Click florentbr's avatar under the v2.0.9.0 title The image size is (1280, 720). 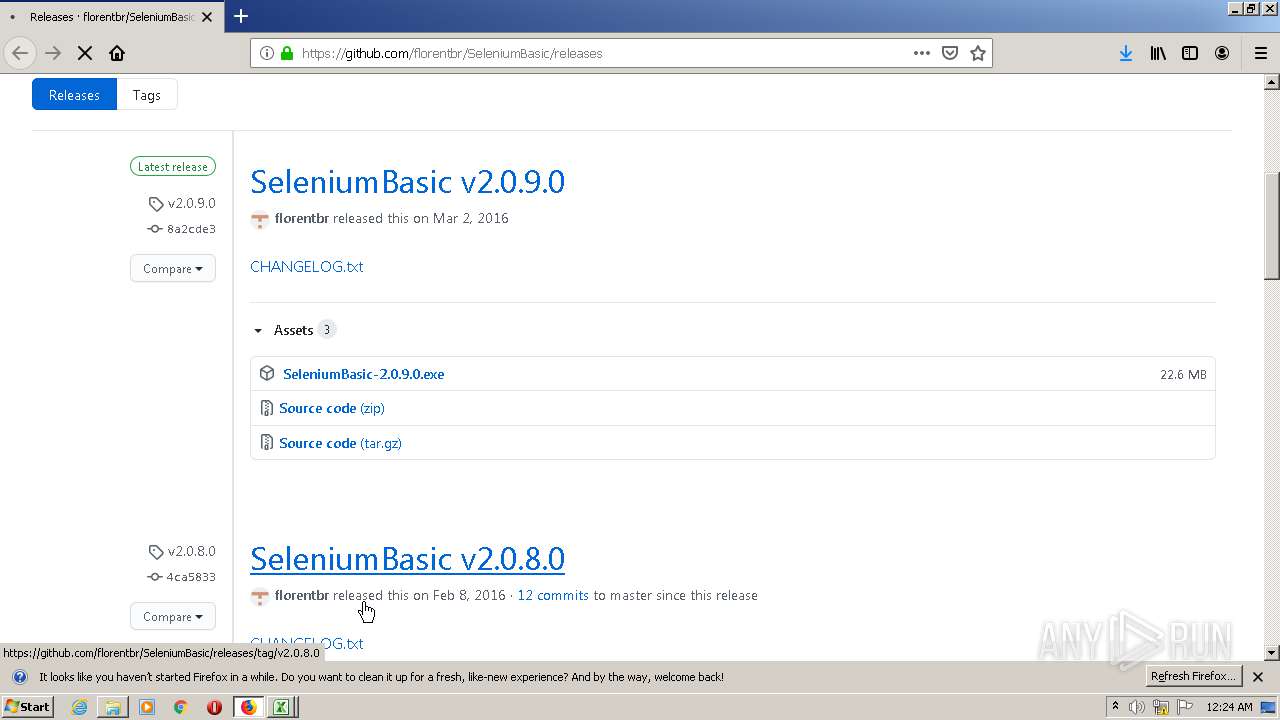(x=260, y=219)
